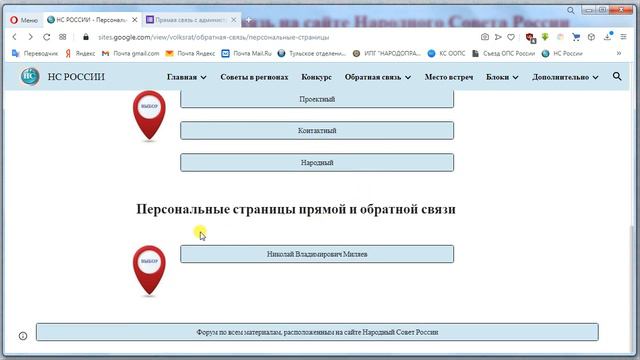This screenshot has width=640, height=360.
Task: Open the Форум по всем материалам button
Action: (317, 332)
